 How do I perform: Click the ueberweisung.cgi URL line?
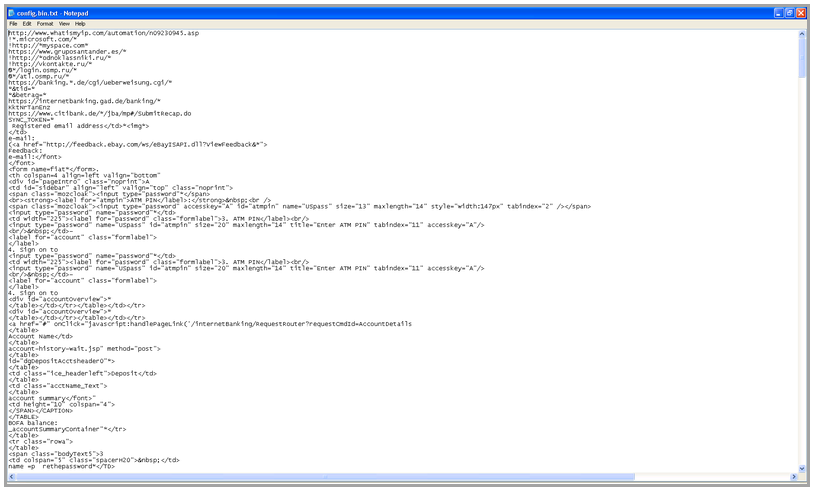coord(90,82)
